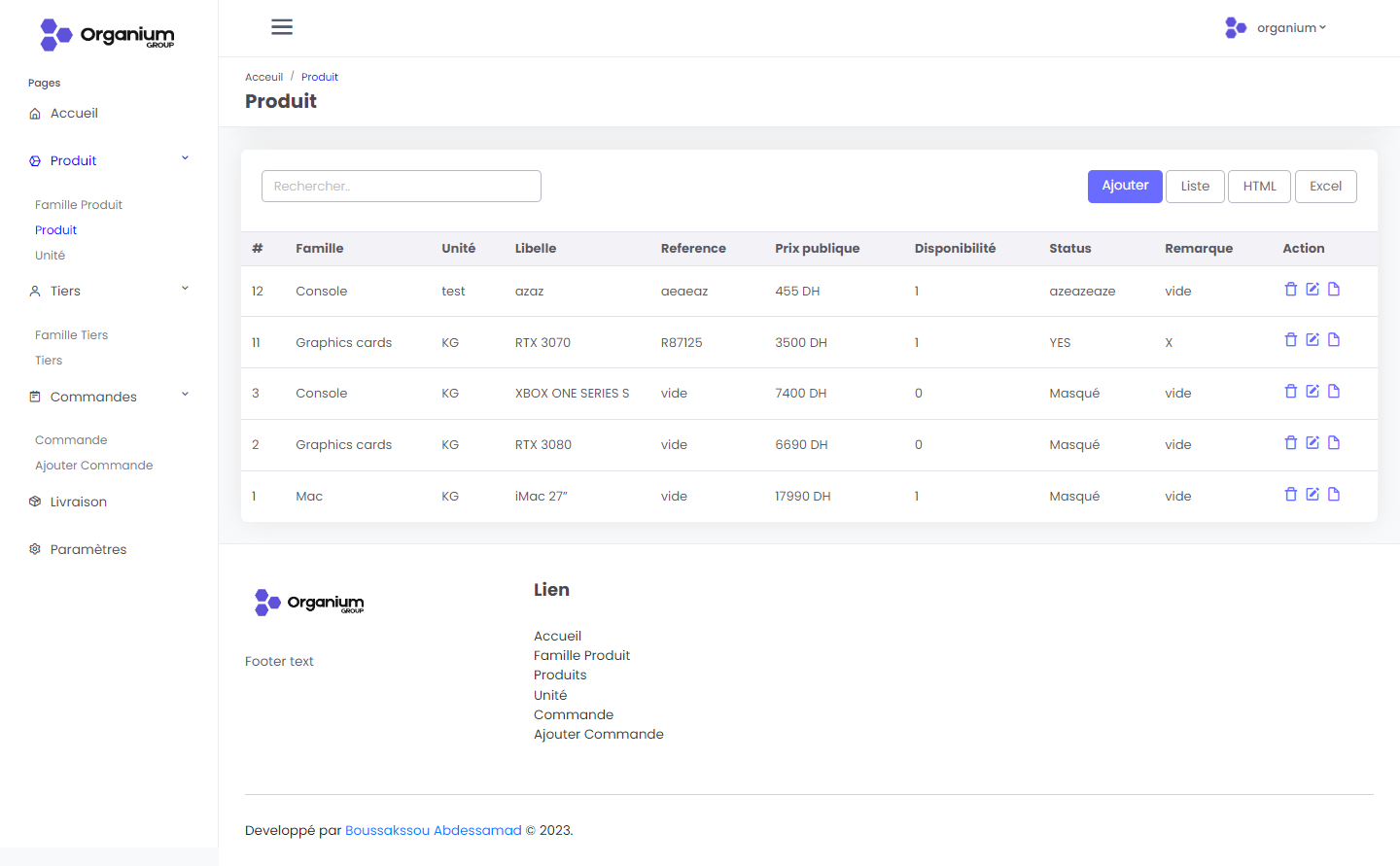Focus the Rechercher search field
Image resolution: width=1400 pixels, height=866 pixels.
click(401, 187)
